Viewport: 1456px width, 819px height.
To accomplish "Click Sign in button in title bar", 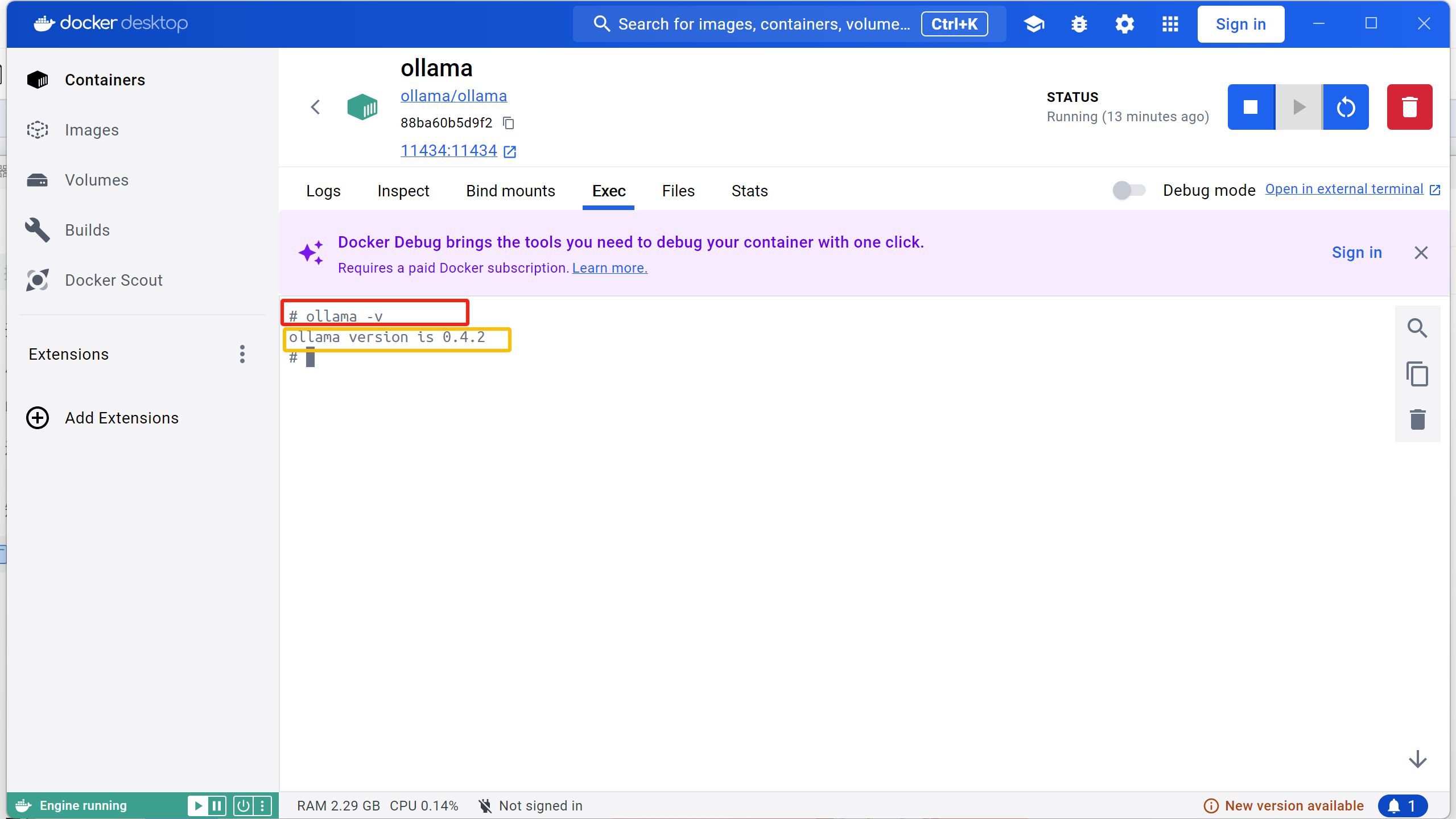I will pos(1240,24).
